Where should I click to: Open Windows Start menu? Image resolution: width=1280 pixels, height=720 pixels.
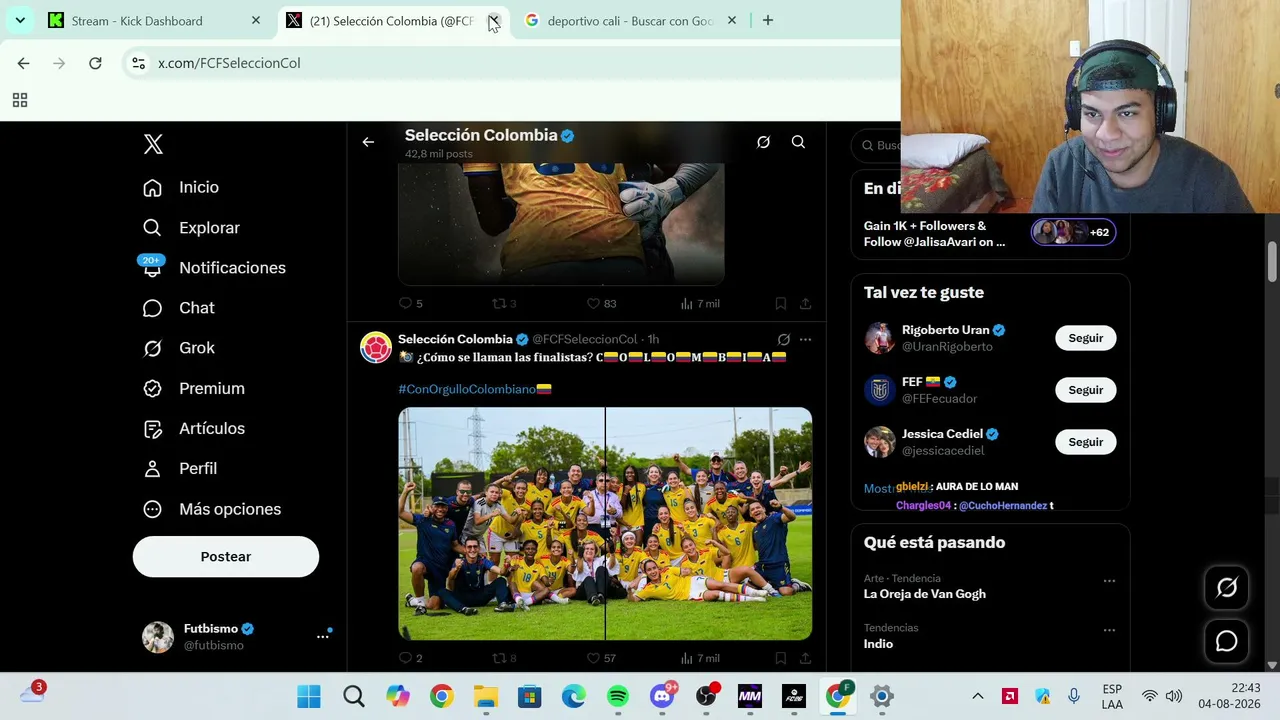[x=309, y=697]
